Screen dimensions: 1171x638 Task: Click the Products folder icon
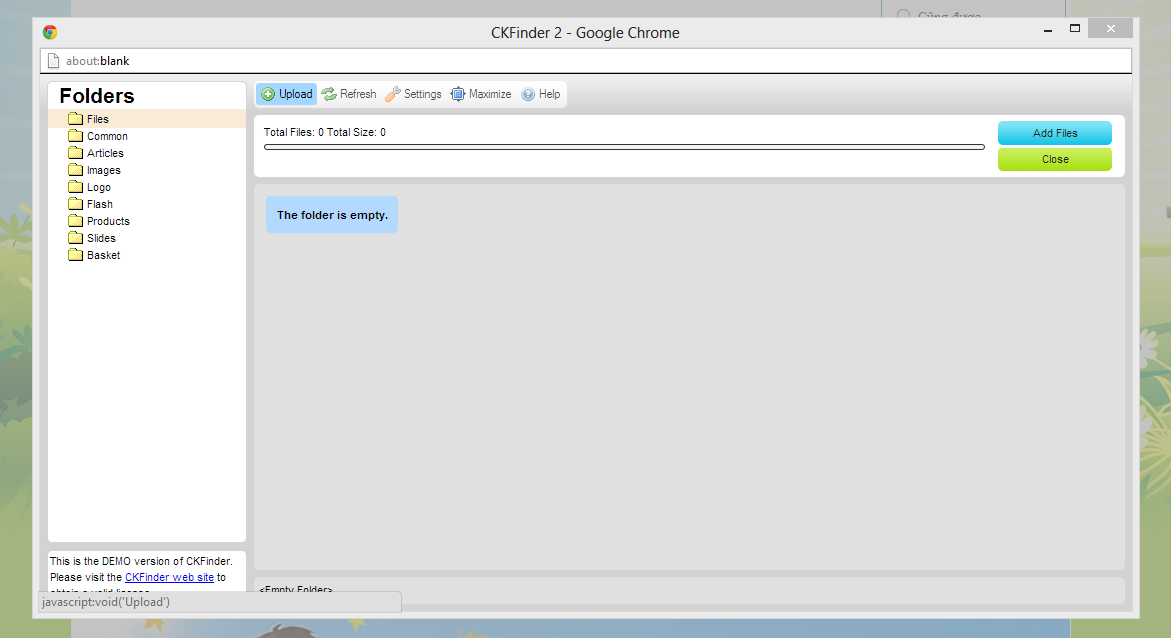[75, 220]
